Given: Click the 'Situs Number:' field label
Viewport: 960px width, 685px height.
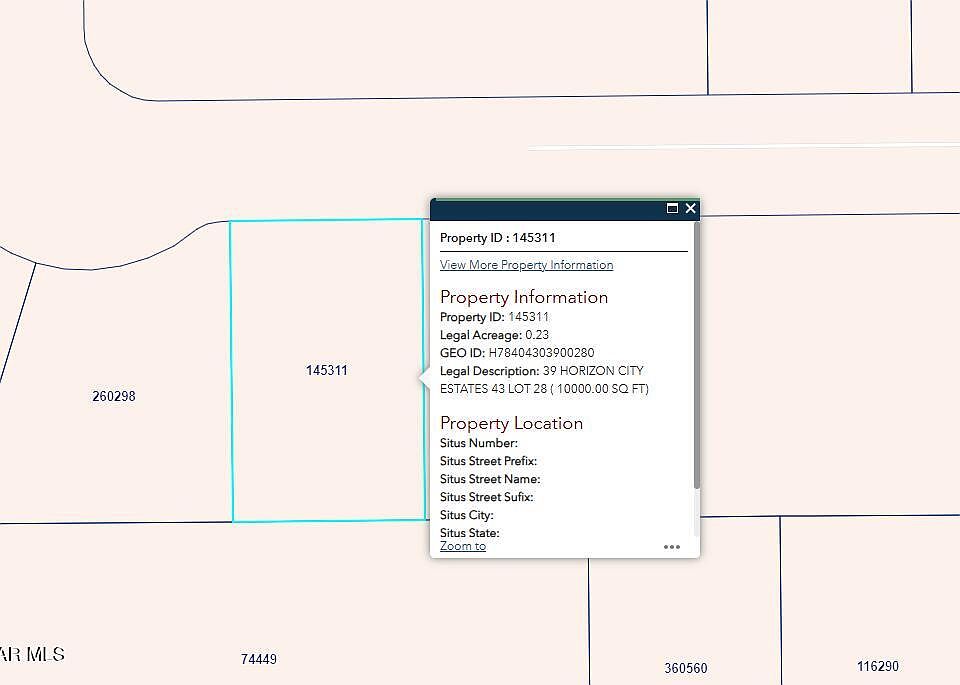Looking at the screenshot, I should [x=479, y=443].
